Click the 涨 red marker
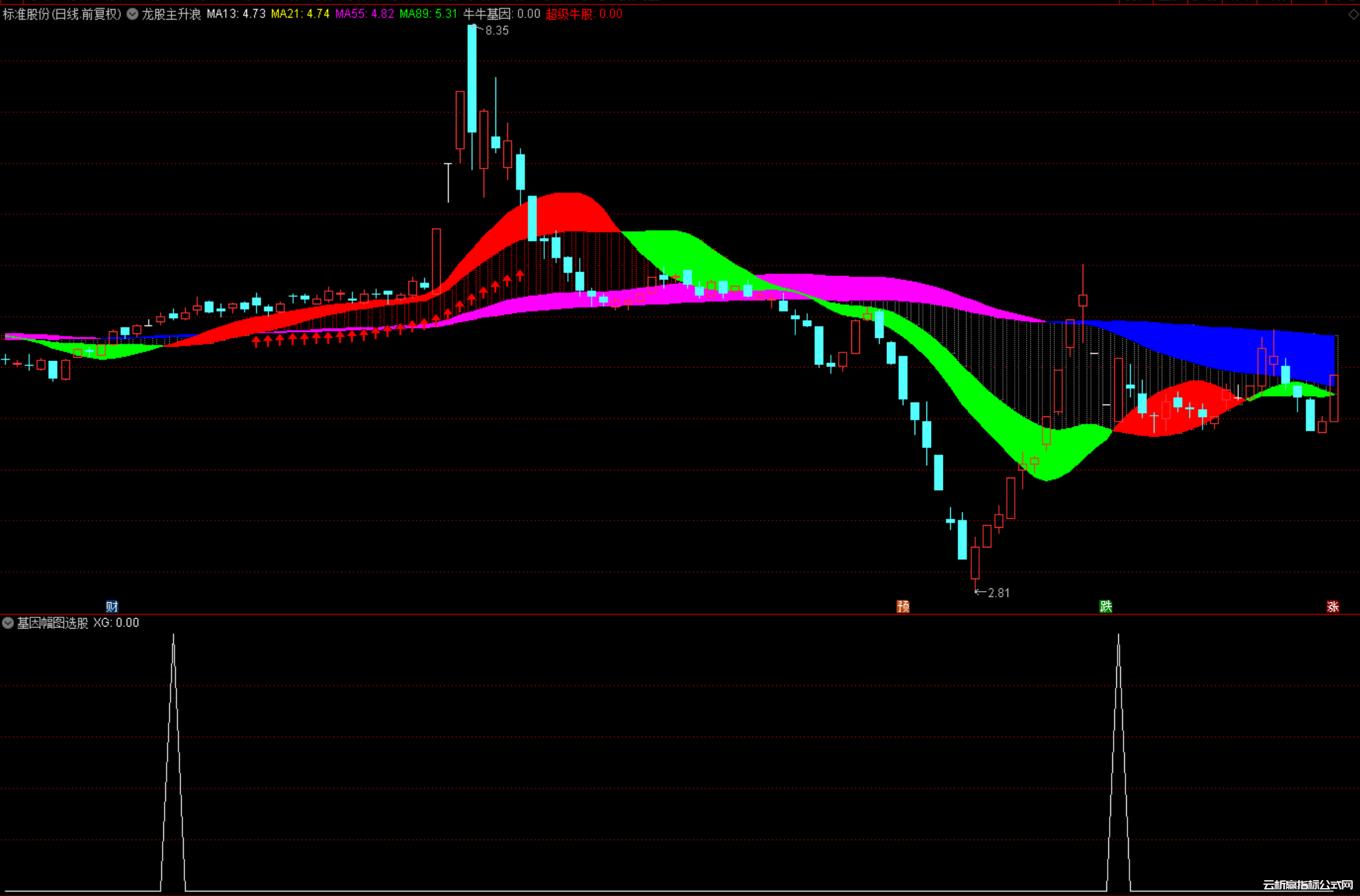Image resolution: width=1360 pixels, height=896 pixels. (1332, 606)
